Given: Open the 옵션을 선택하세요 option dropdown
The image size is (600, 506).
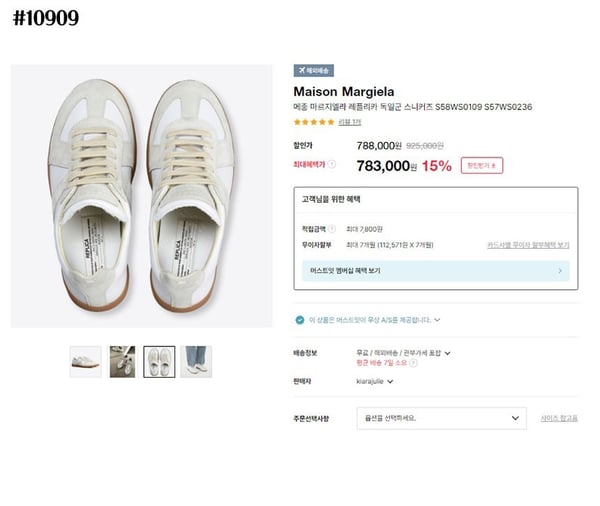Looking at the screenshot, I should pyautogui.click(x=440, y=418).
